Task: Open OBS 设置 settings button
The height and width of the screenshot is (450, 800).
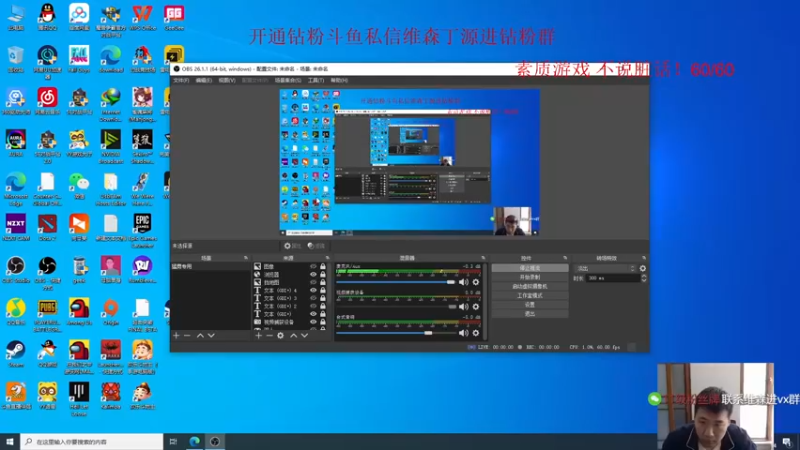Action: coord(530,305)
